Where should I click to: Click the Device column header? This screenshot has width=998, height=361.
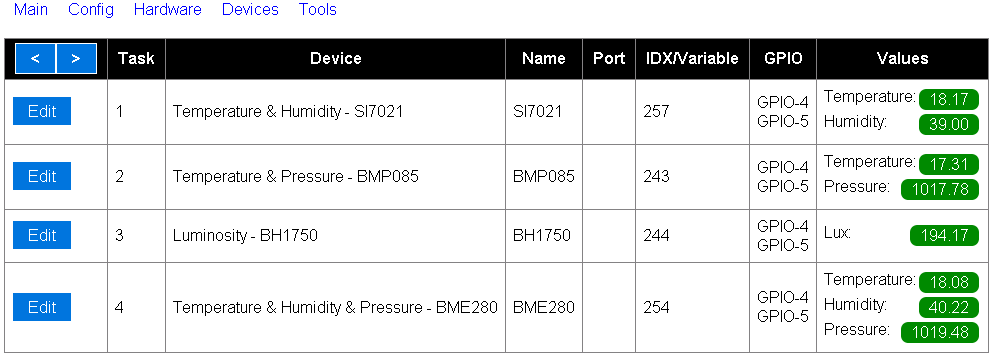click(335, 59)
